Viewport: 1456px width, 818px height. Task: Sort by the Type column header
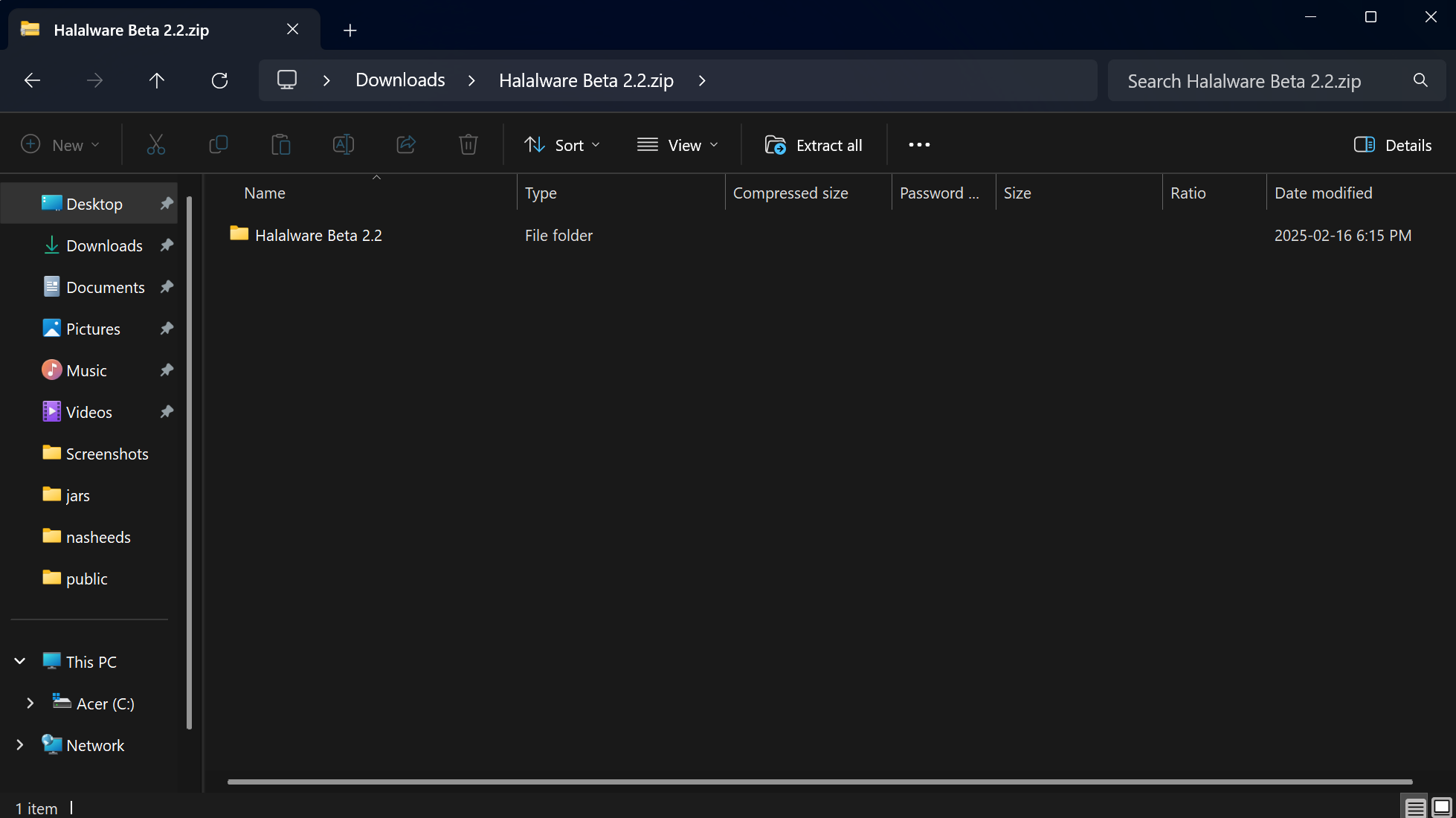point(620,193)
